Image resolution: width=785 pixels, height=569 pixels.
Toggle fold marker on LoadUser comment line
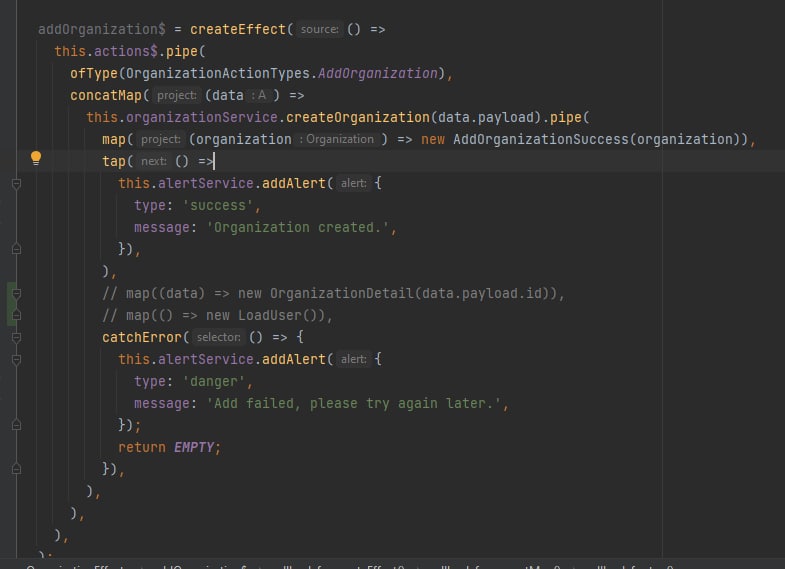pyautogui.click(x=17, y=315)
